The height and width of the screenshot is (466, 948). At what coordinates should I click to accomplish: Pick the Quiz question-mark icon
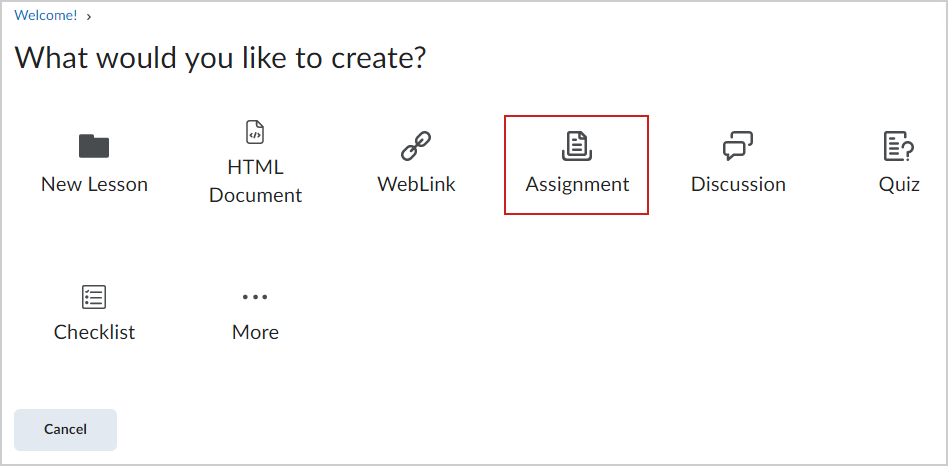pos(898,146)
